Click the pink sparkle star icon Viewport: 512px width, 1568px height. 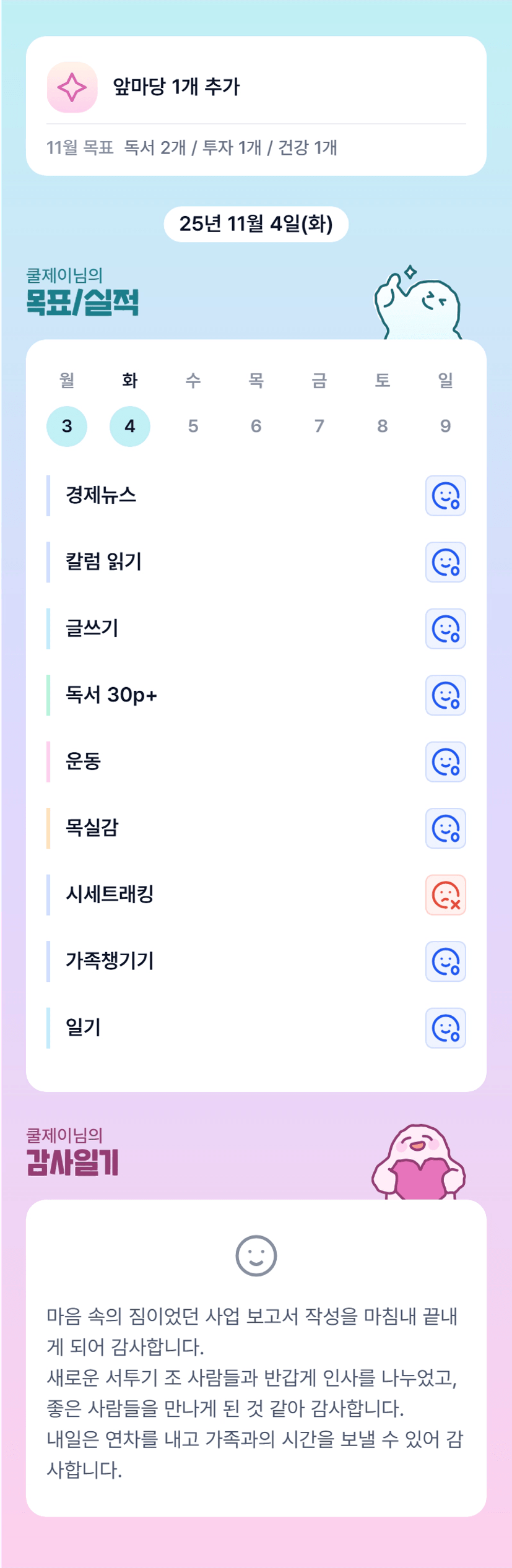click(72, 87)
